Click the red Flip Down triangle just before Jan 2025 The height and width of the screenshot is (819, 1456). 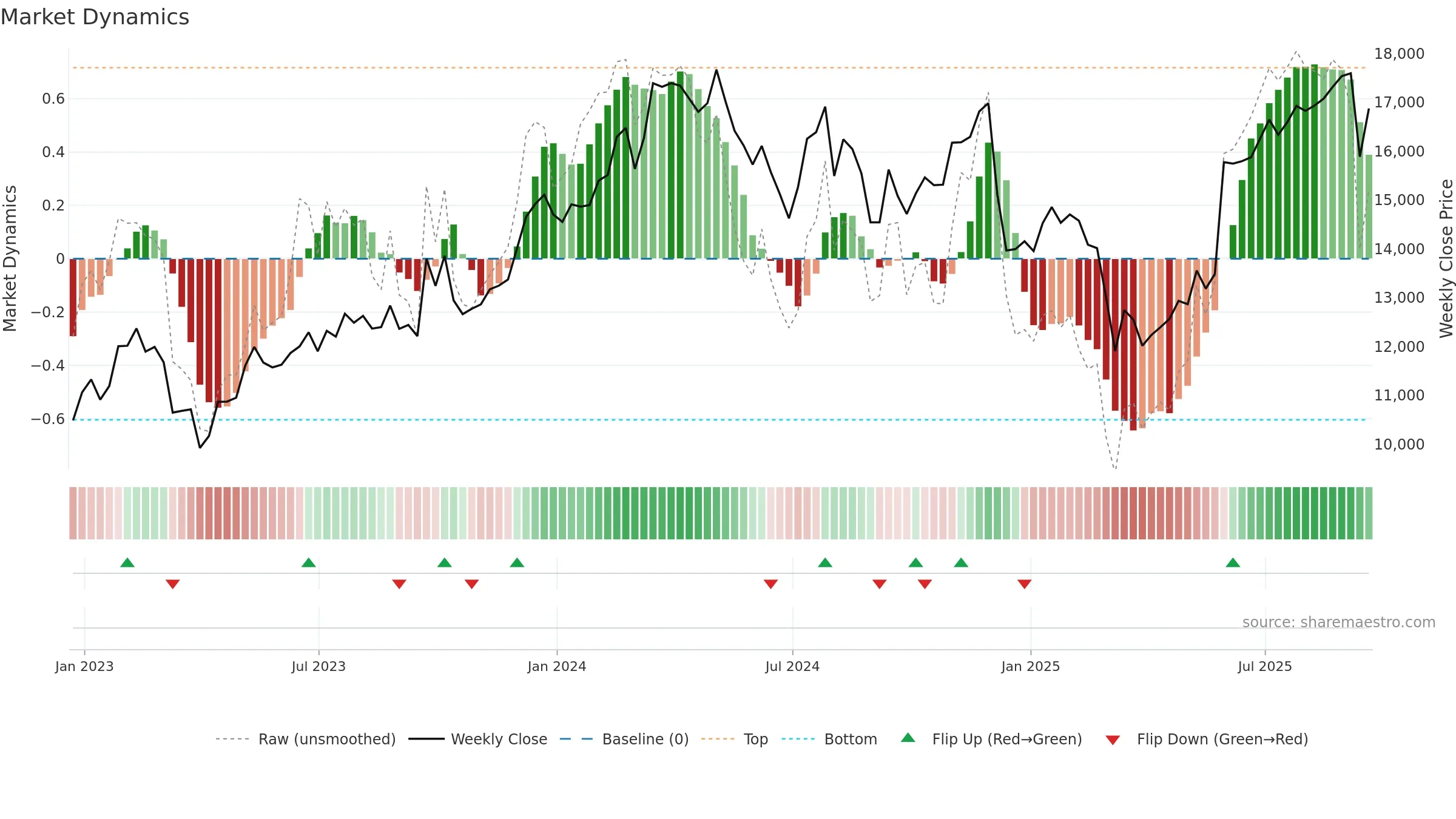(1025, 584)
